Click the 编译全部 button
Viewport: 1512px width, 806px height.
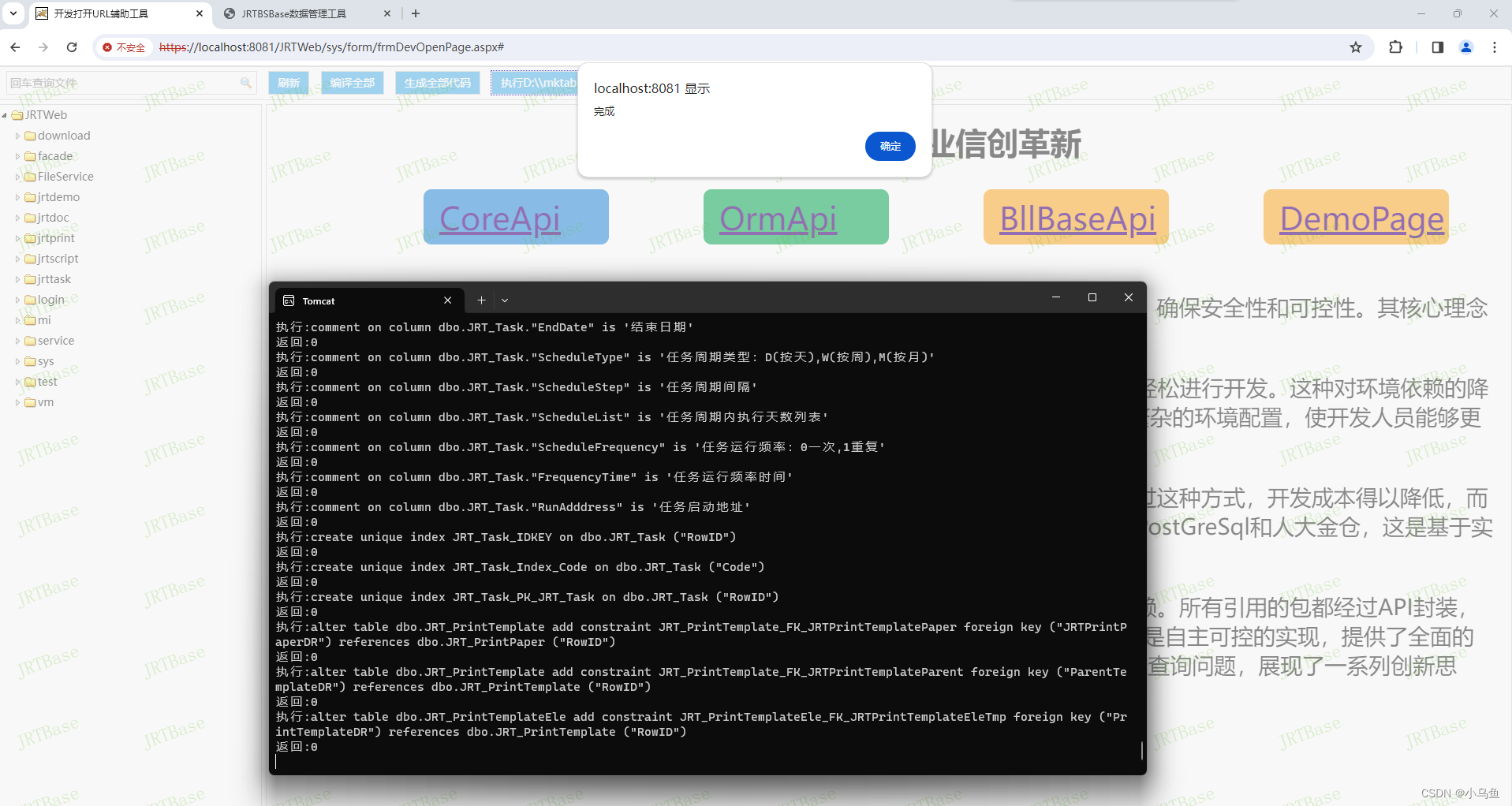tap(353, 83)
